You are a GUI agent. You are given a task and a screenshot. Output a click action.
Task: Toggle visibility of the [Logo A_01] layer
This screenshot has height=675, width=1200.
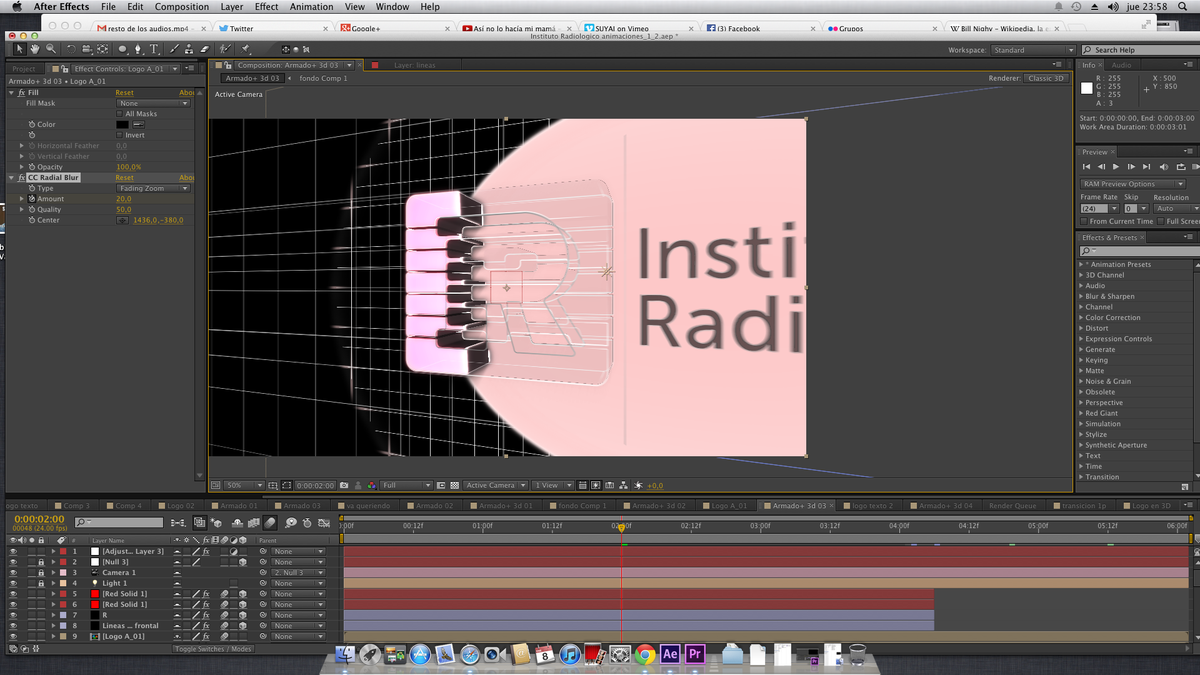tap(13, 636)
